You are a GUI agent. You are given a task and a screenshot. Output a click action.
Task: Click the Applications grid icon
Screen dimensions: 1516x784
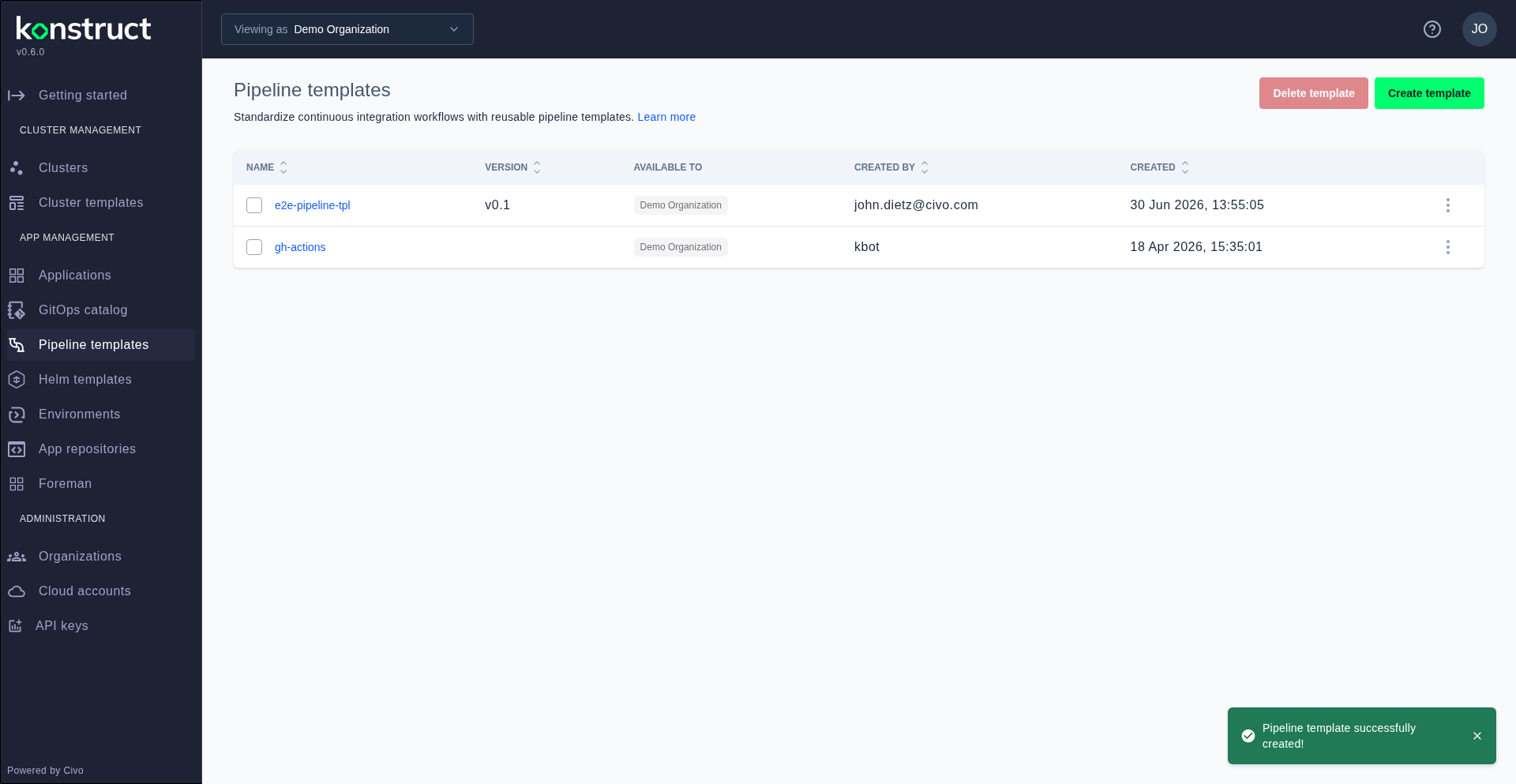click(17, 276)
